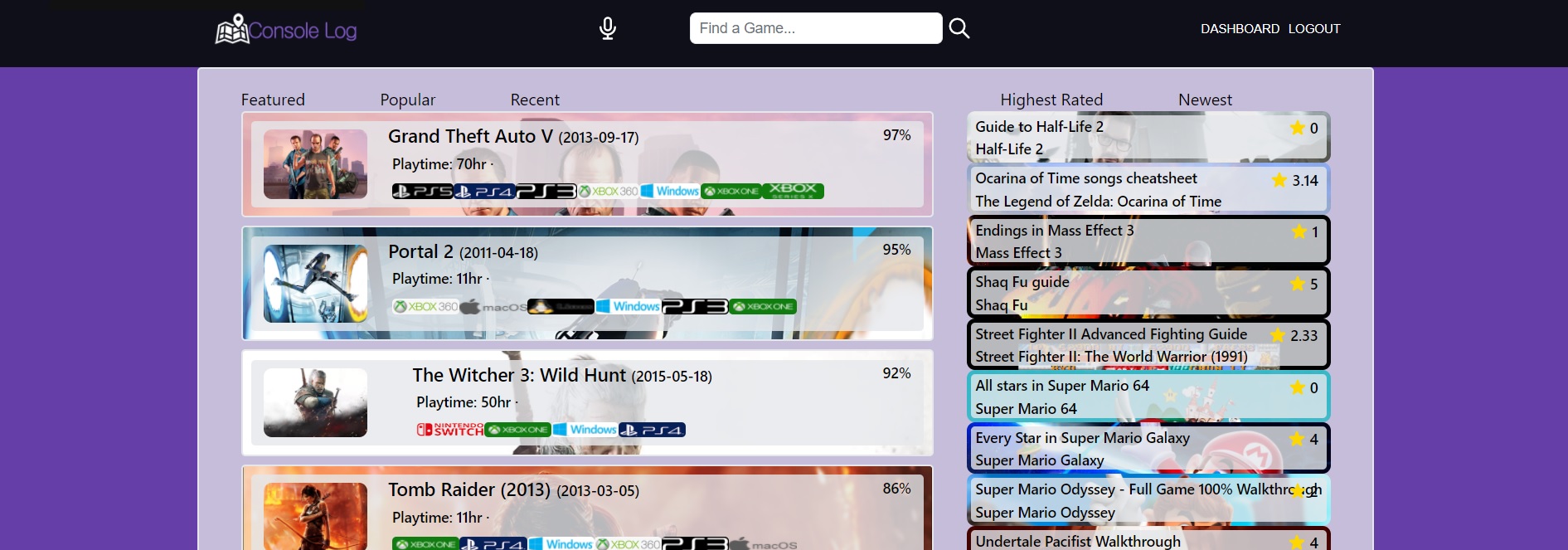1568x550 pixels.
Task: Click the LOGOUT link
Action: pos(1314,29)
